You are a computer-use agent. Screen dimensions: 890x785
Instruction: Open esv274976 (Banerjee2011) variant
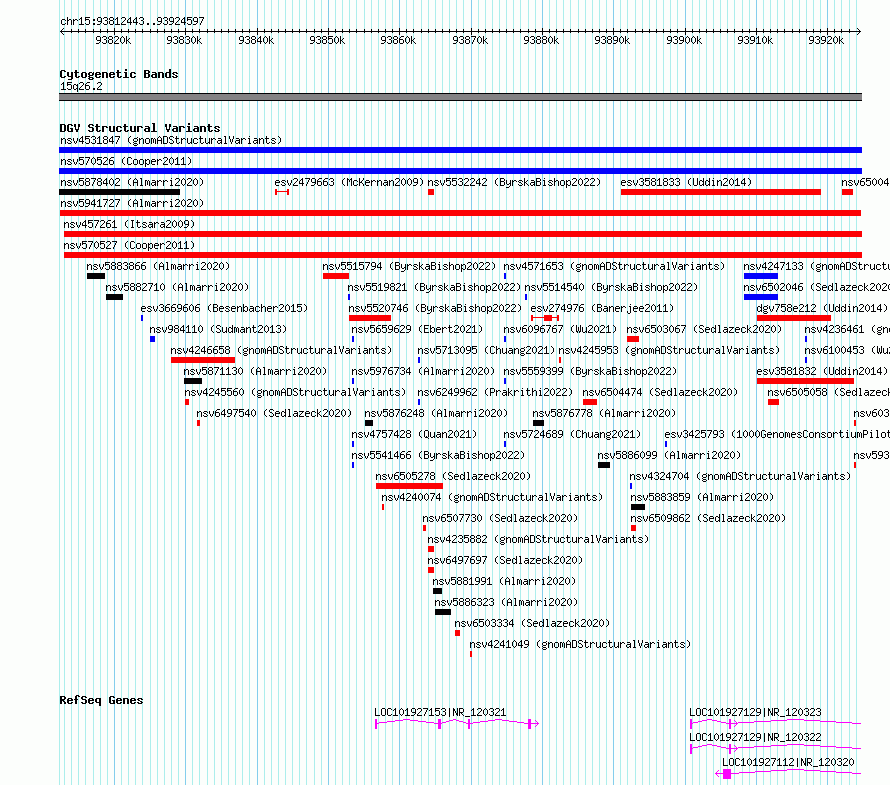602,308
